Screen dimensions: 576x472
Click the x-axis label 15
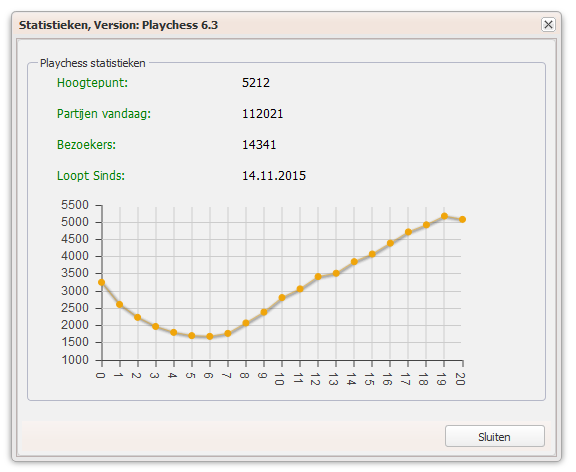(369, 379)
